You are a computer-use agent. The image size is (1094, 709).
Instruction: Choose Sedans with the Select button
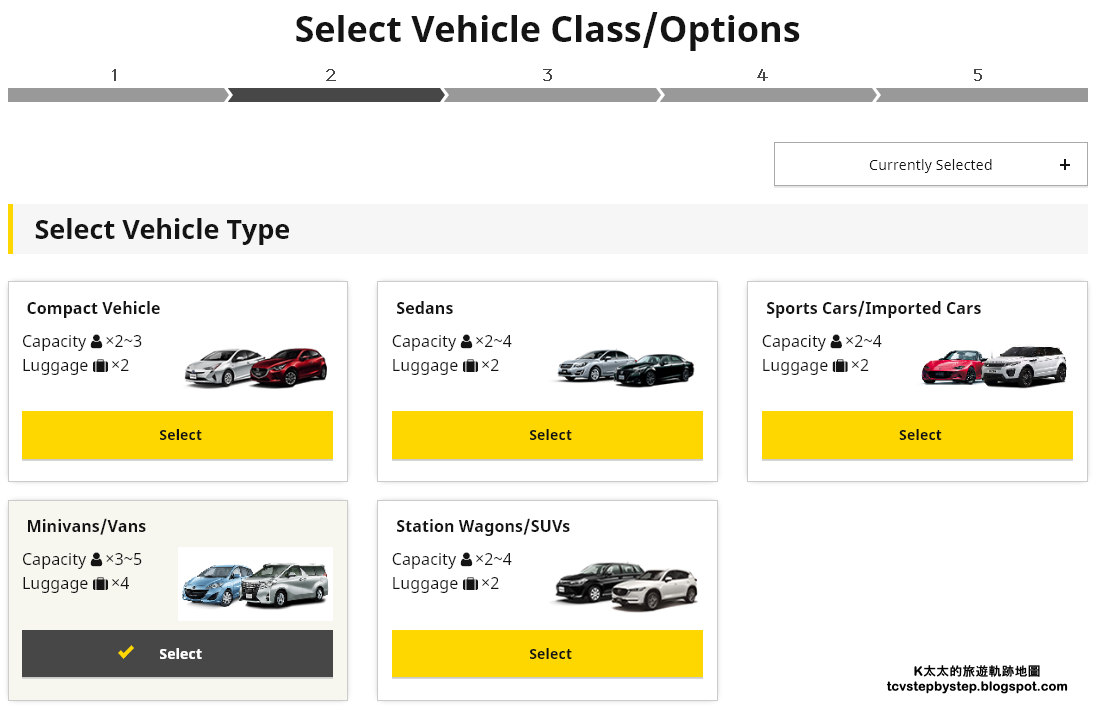pyautogui.click(x=547, y=435)
